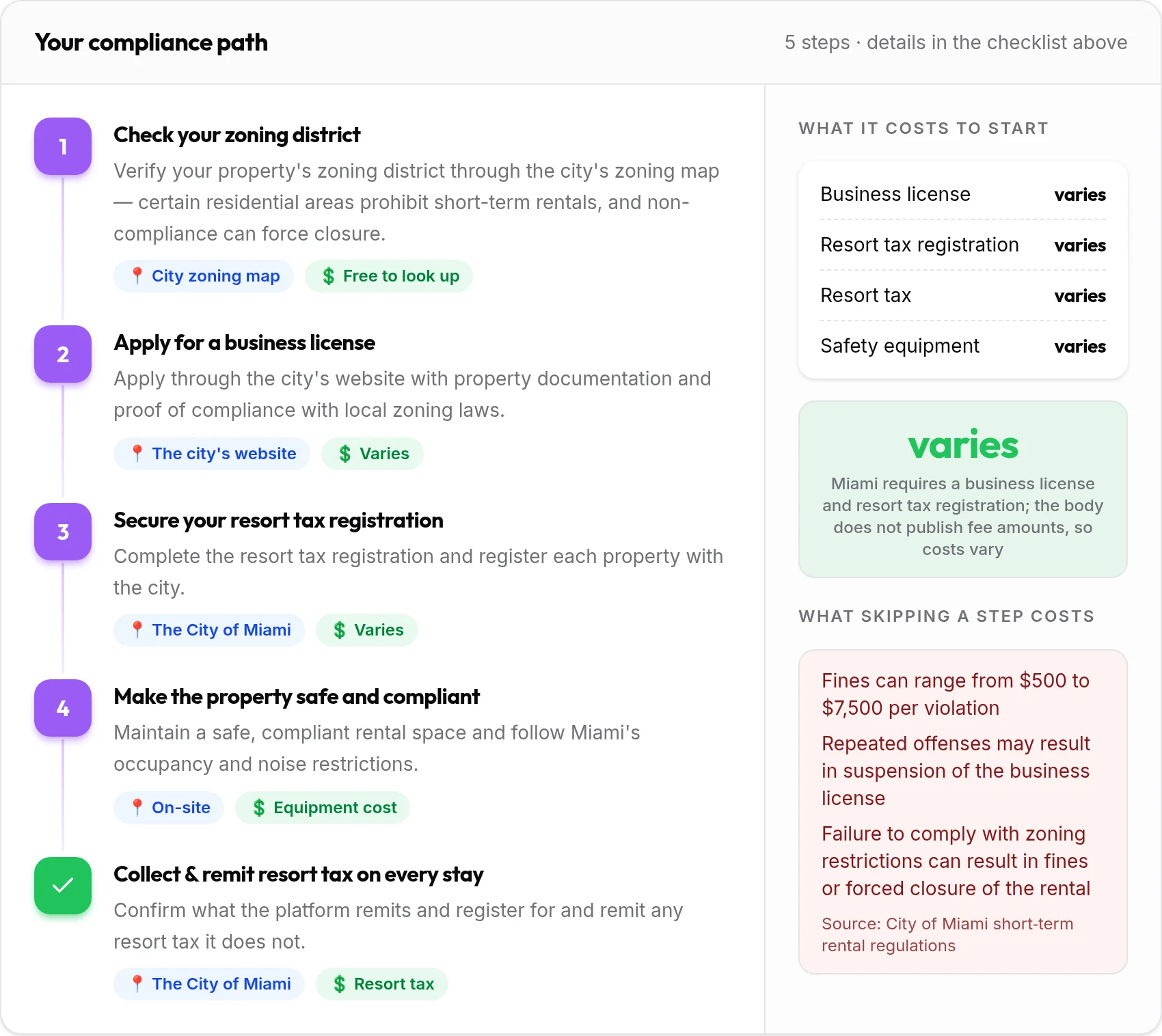Screen dimensions: 1162x1036
Task: Click the Free to look up chip
Action: (x=389, y=276)
